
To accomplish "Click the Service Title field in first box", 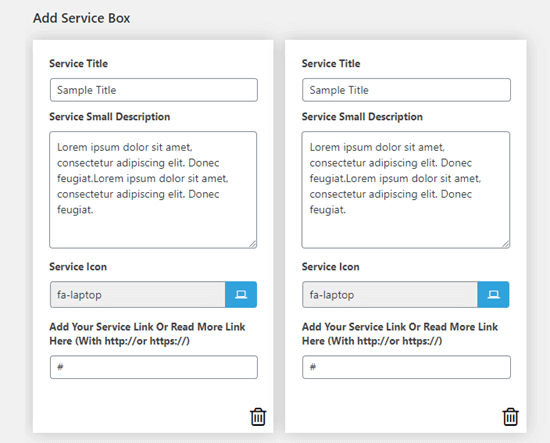I will tap(154, 90).
